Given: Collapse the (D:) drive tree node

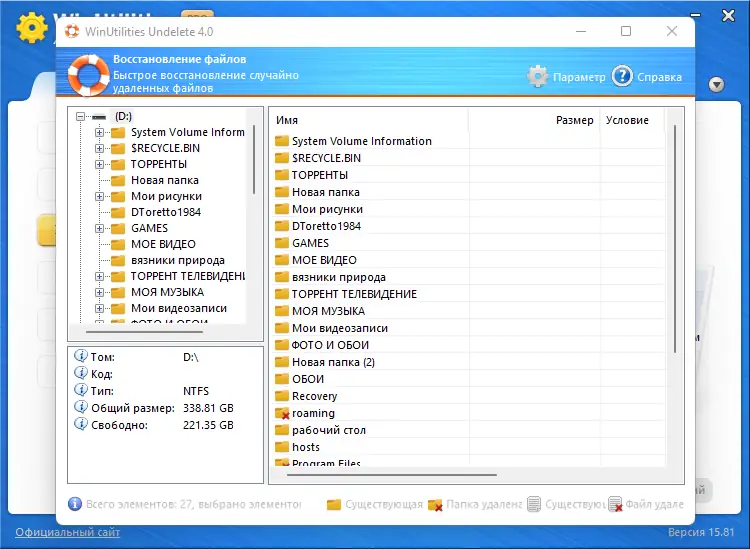Looking at the screenshot, I should coord(80,116).
